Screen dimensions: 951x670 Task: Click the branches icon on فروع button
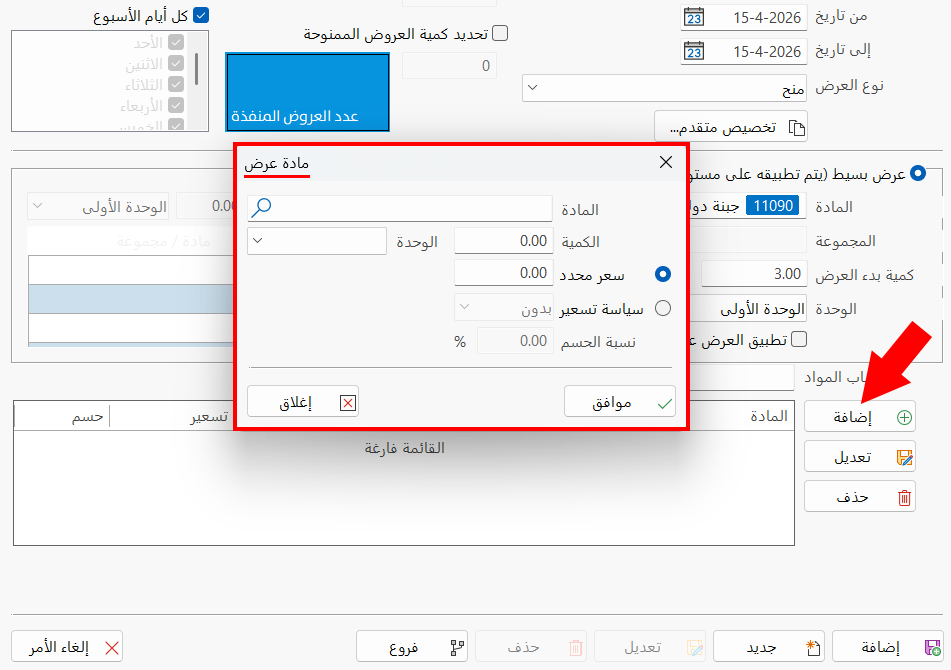[457, 647]
